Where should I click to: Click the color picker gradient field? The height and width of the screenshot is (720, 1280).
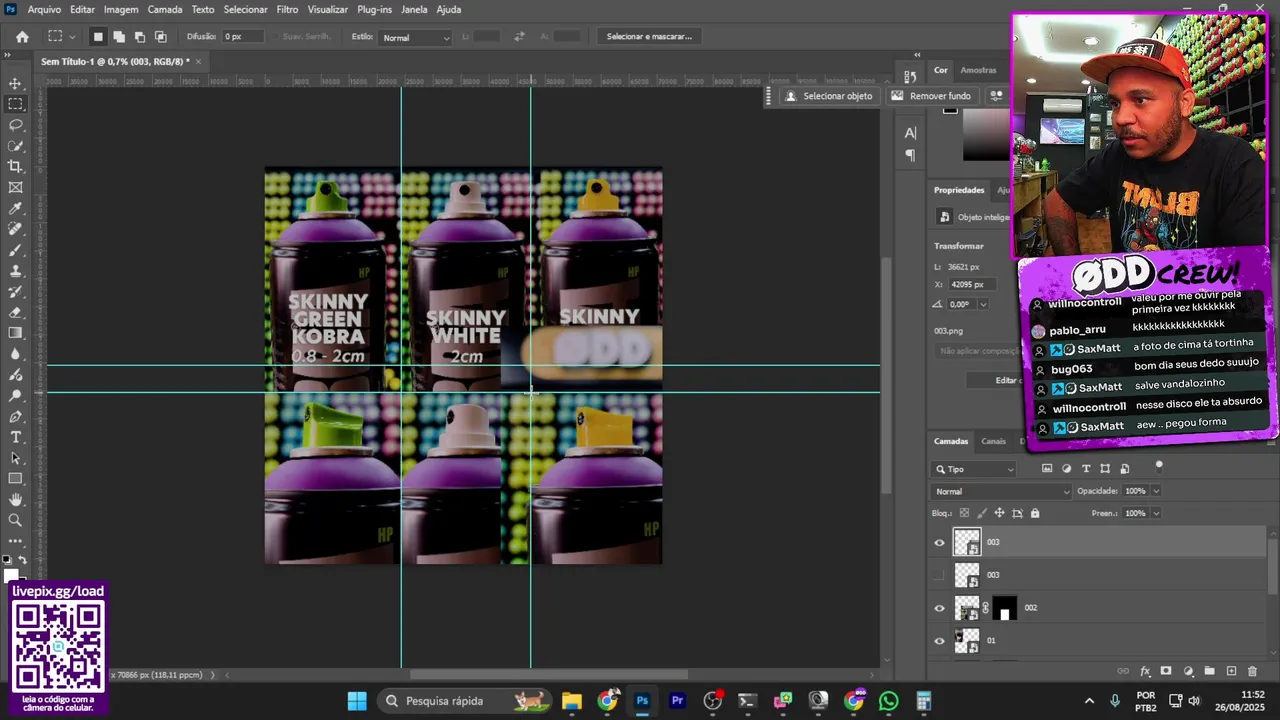click(988, 135)
